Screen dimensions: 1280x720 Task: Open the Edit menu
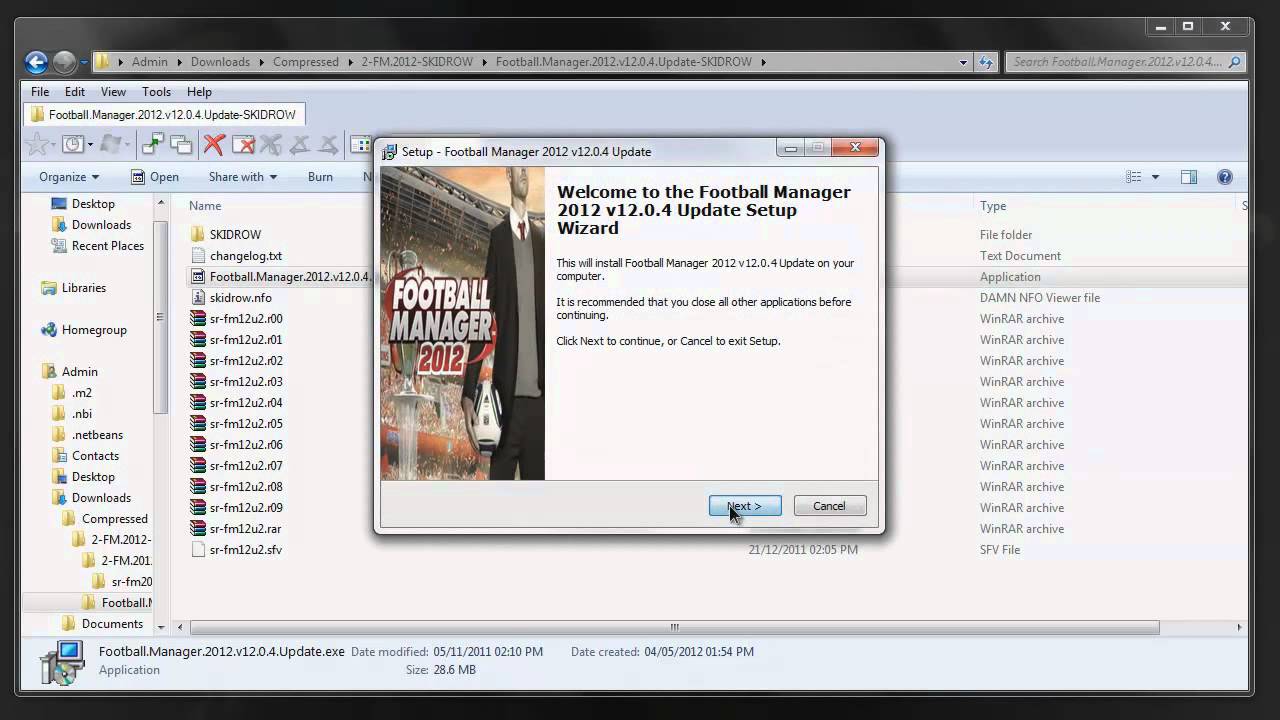pyautogui.click(x=75, y=92)
